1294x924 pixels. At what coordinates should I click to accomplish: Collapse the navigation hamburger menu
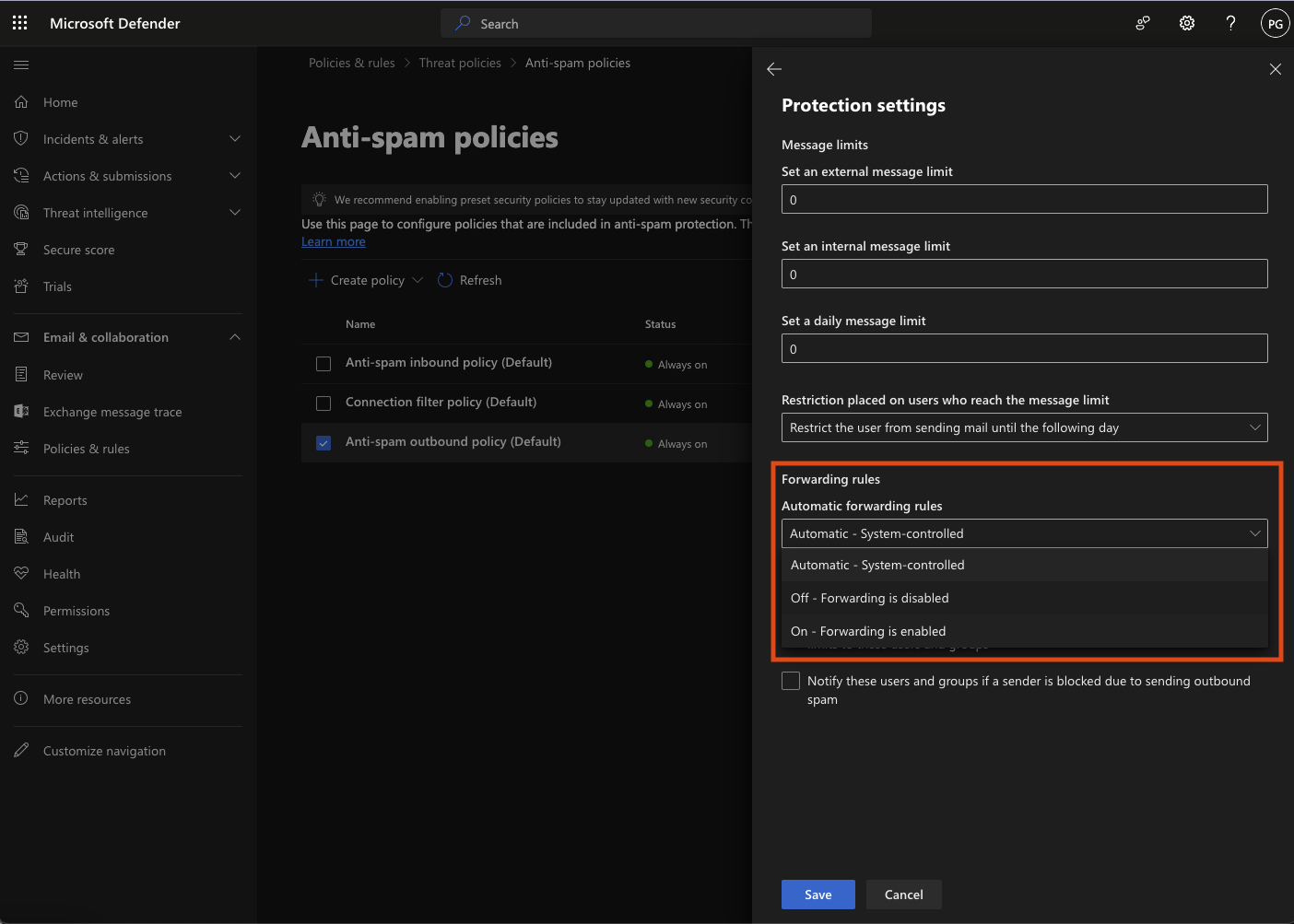pyautogui.click(x=21, y=64)
